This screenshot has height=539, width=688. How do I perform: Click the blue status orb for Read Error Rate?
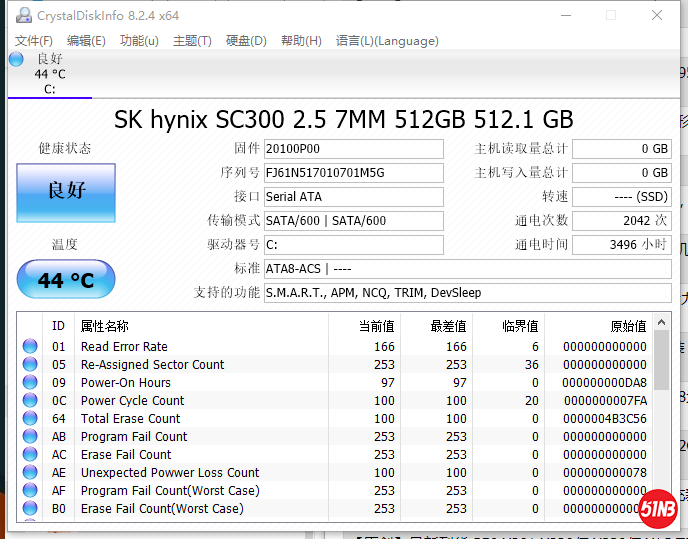pos(30,347)
